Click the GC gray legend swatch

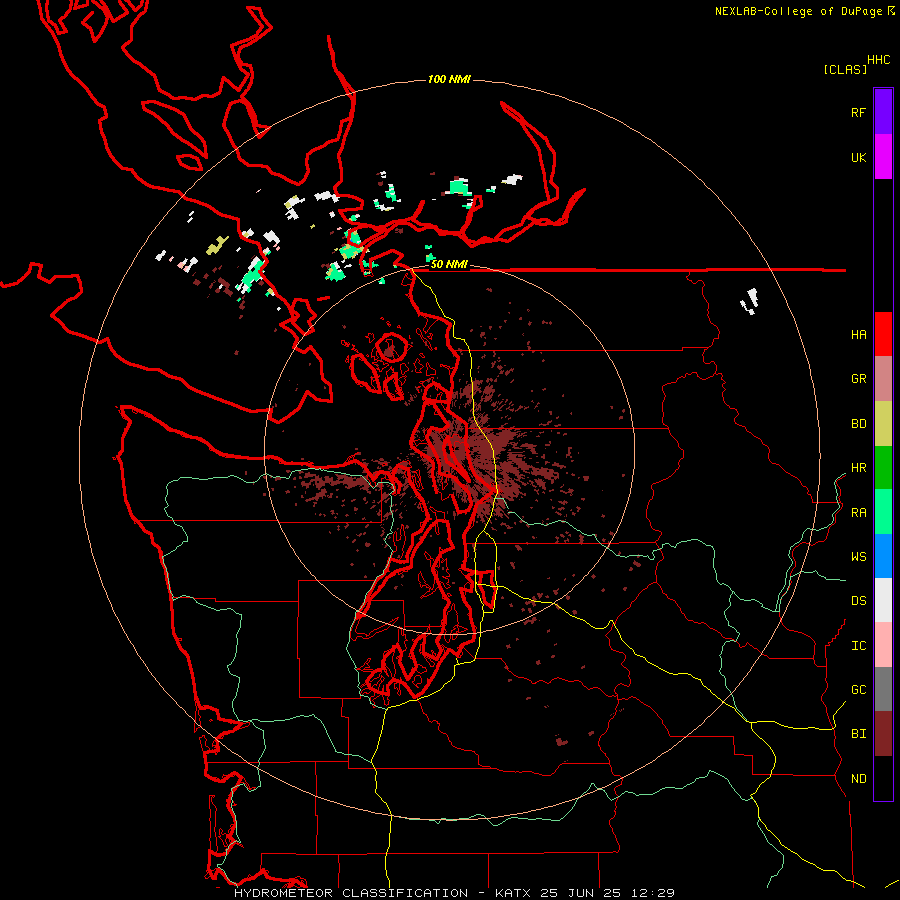[883, 689]
